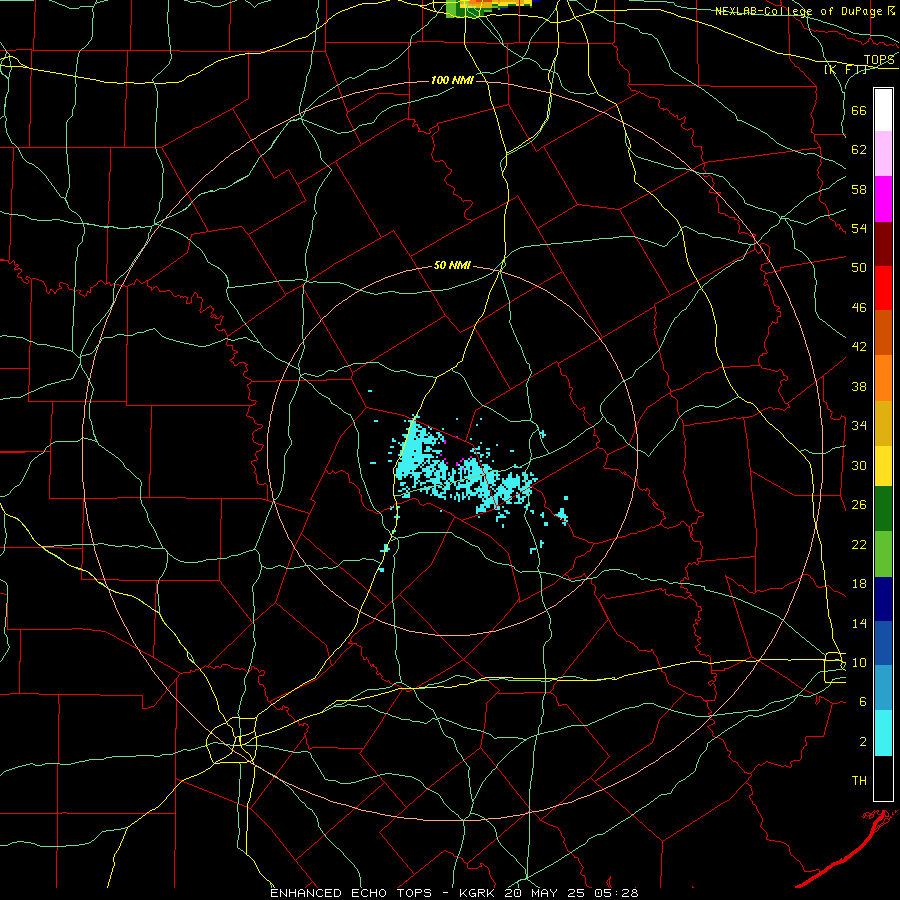Click the legend value '62'
This screenshot has width=900, height=900.
point(859,150)
